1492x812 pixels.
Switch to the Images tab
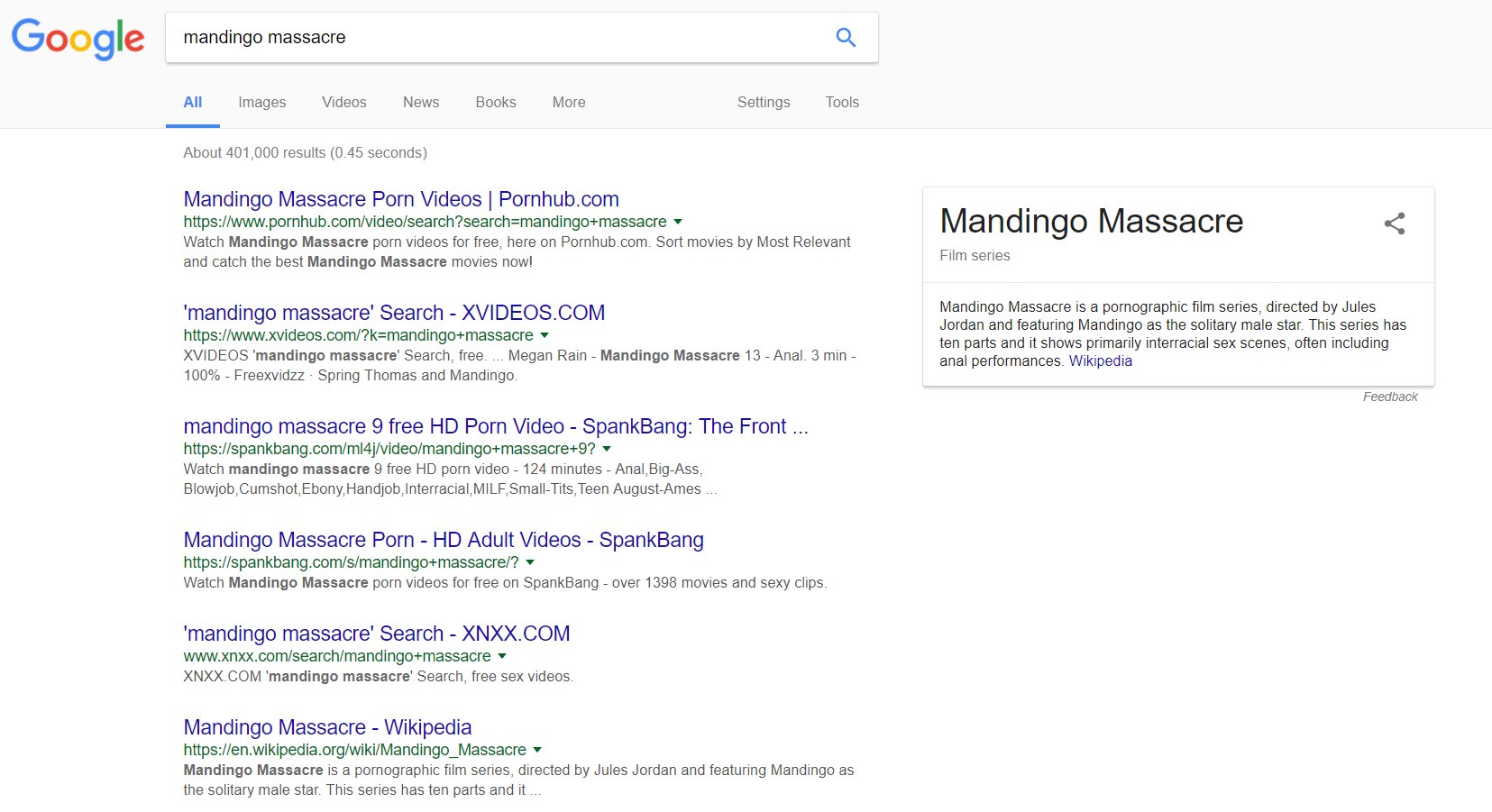pyautogui.click(x=262, y=103)
